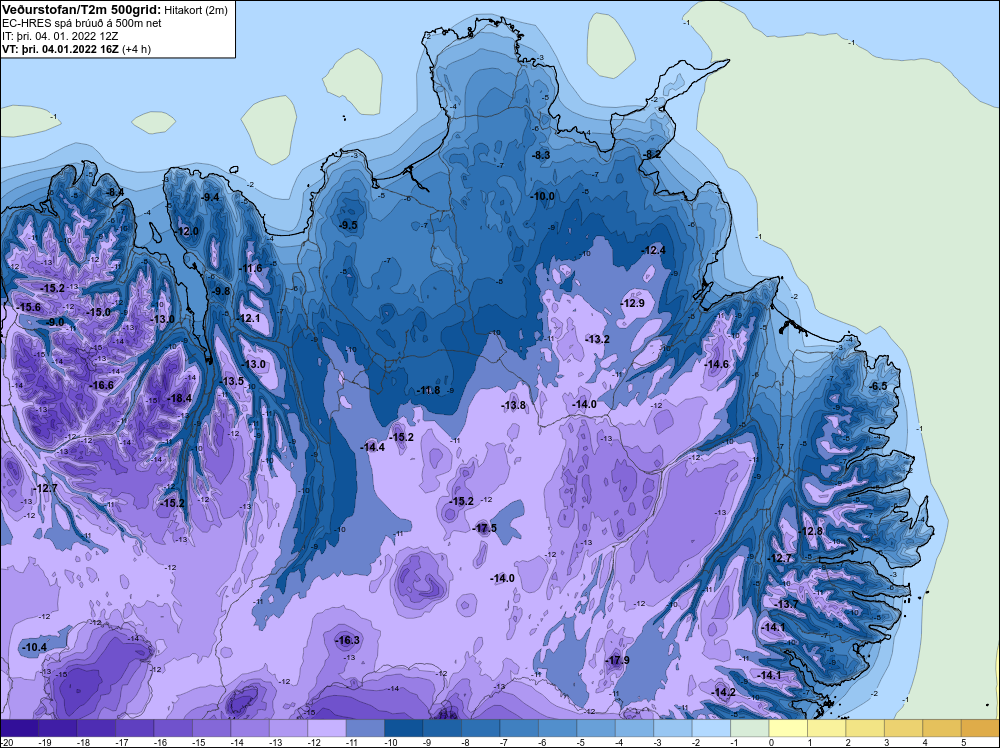Screen dimensions: 1000x748
Task: Click the temperature value "-10.0" on the map
Action: [543, 196]
